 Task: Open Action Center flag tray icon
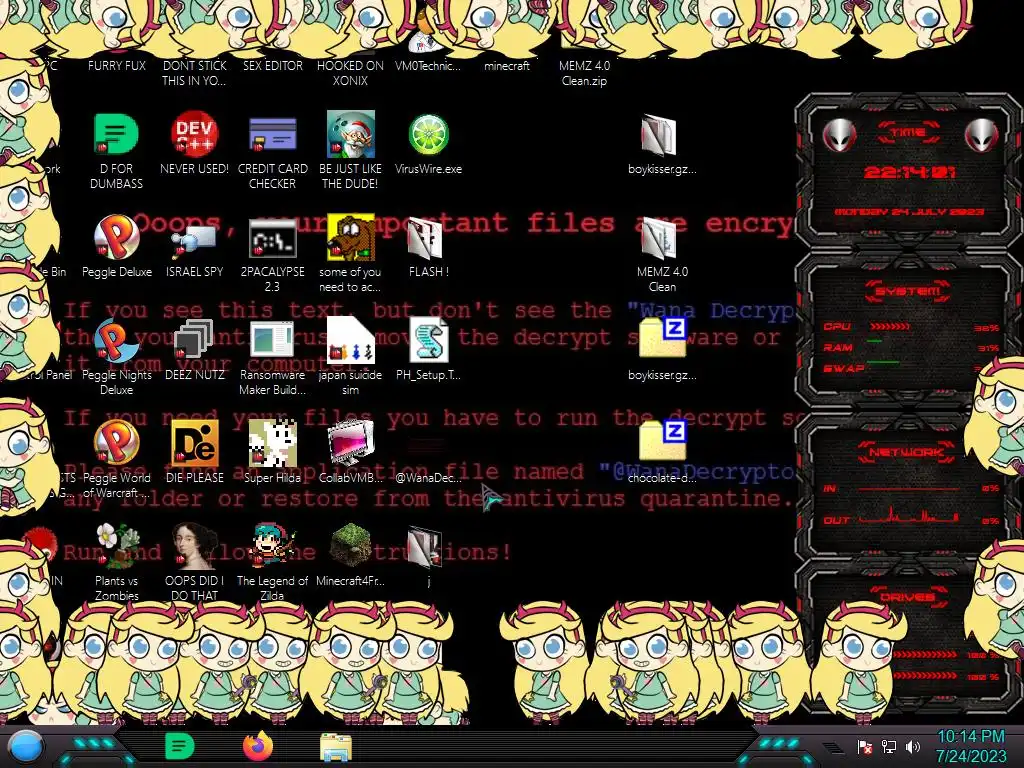(865, 746)
